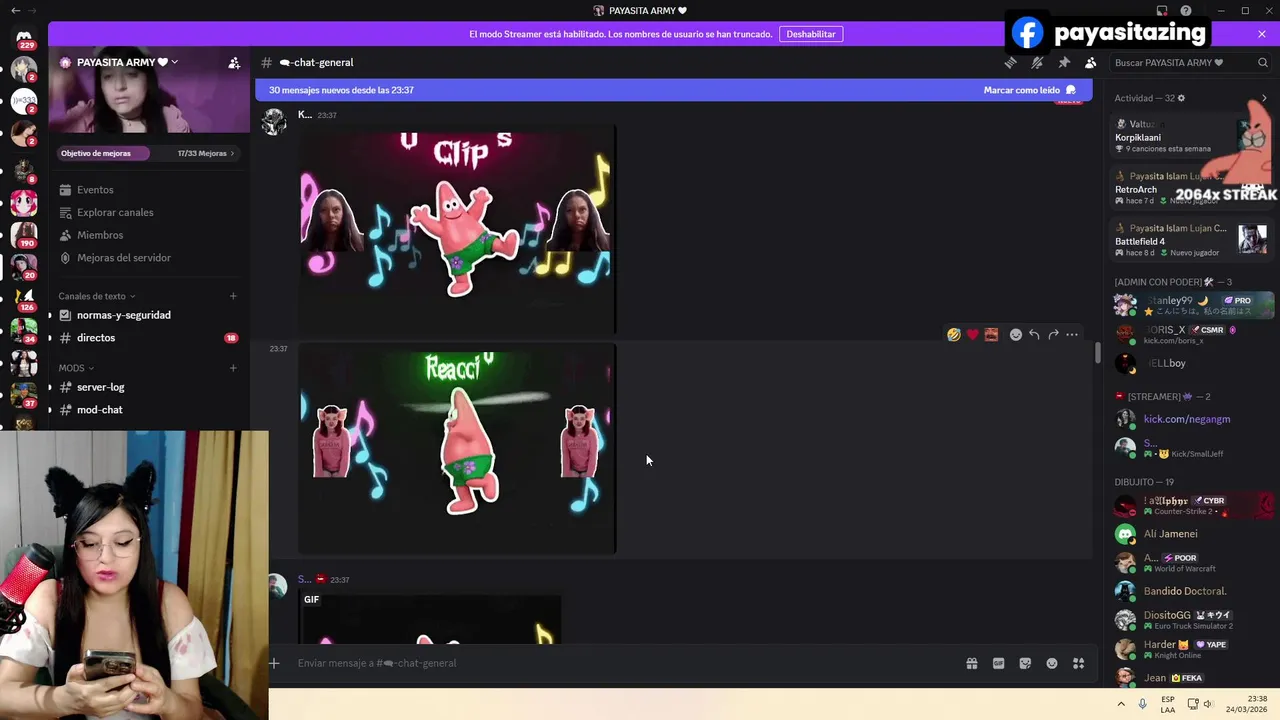The image size is (1280, 720).
Task: Open more options for hovered message
Action: point(1072,335)
